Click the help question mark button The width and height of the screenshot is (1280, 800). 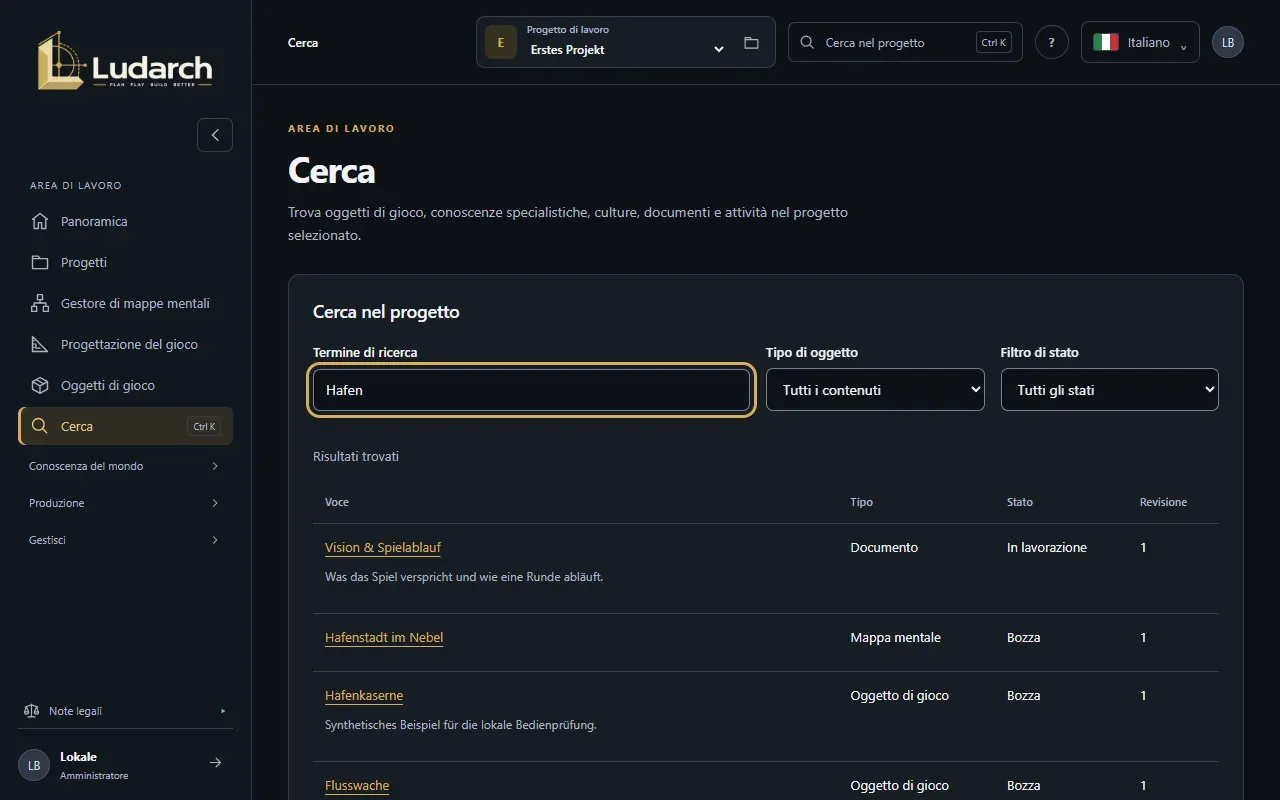1051,42
